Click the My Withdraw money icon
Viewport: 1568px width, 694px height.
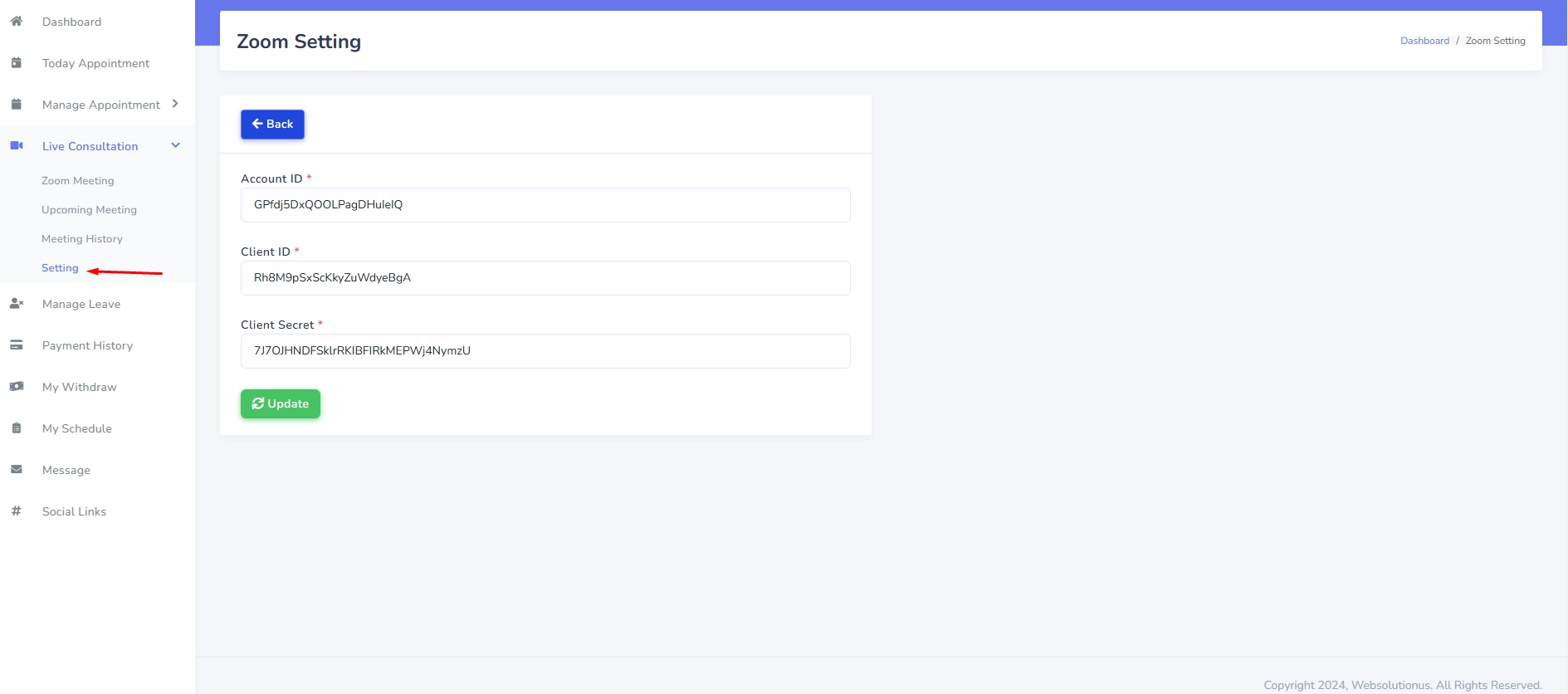16,387
